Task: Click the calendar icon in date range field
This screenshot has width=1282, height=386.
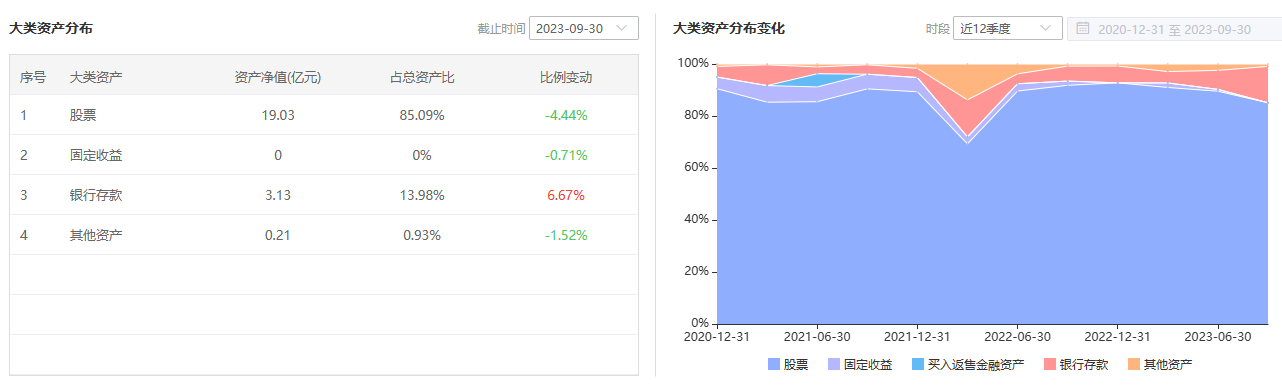Action: click(1083, 29)
